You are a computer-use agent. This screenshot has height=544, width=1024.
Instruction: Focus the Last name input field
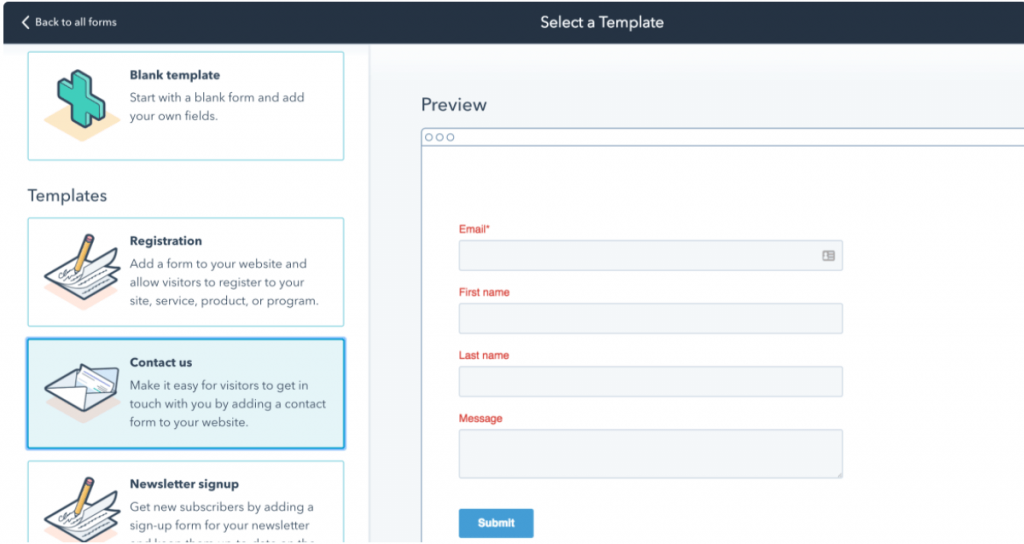pyautogui.click(x=650, y=381)
